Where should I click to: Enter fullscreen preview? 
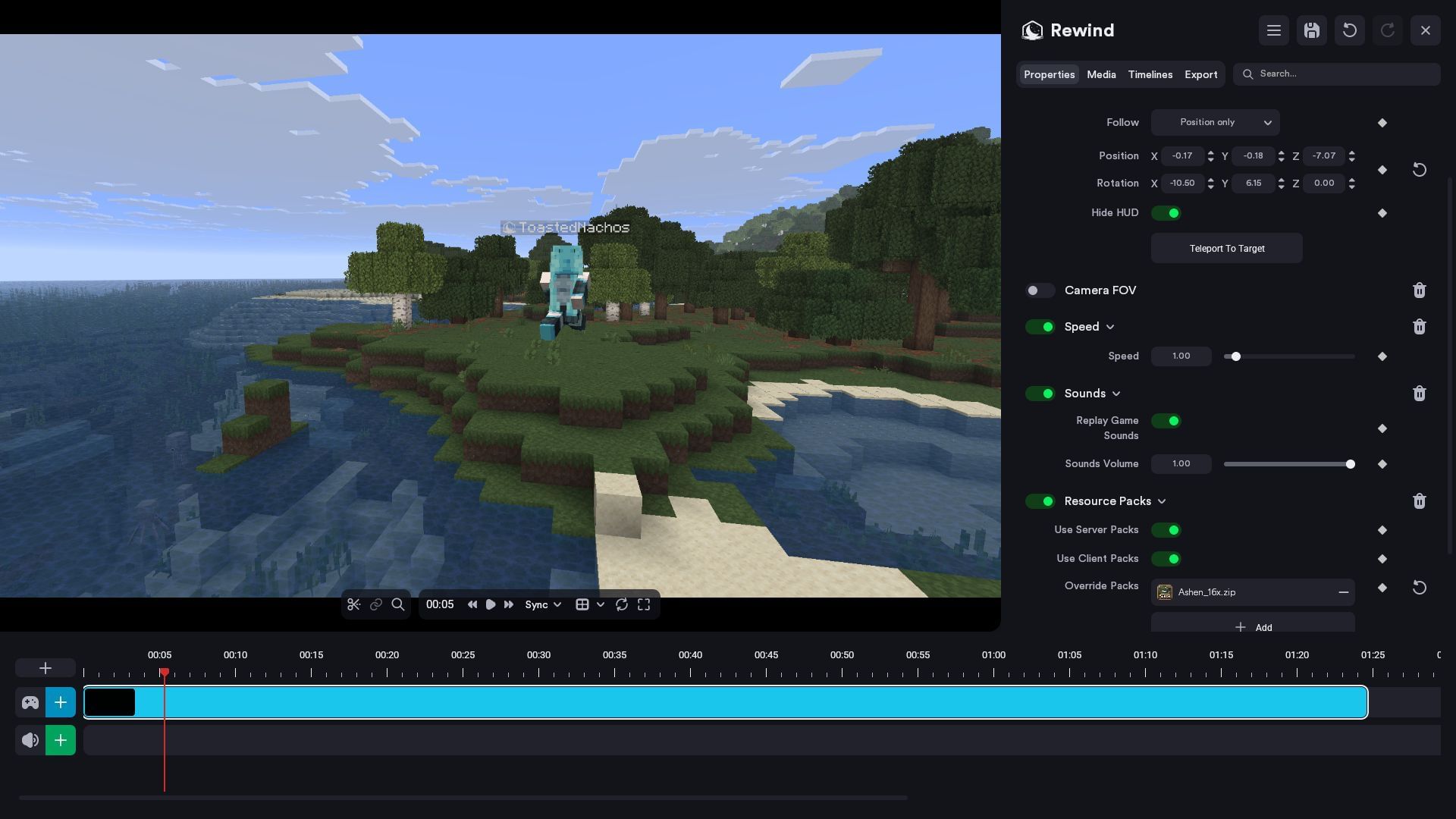tap(644, 604)
